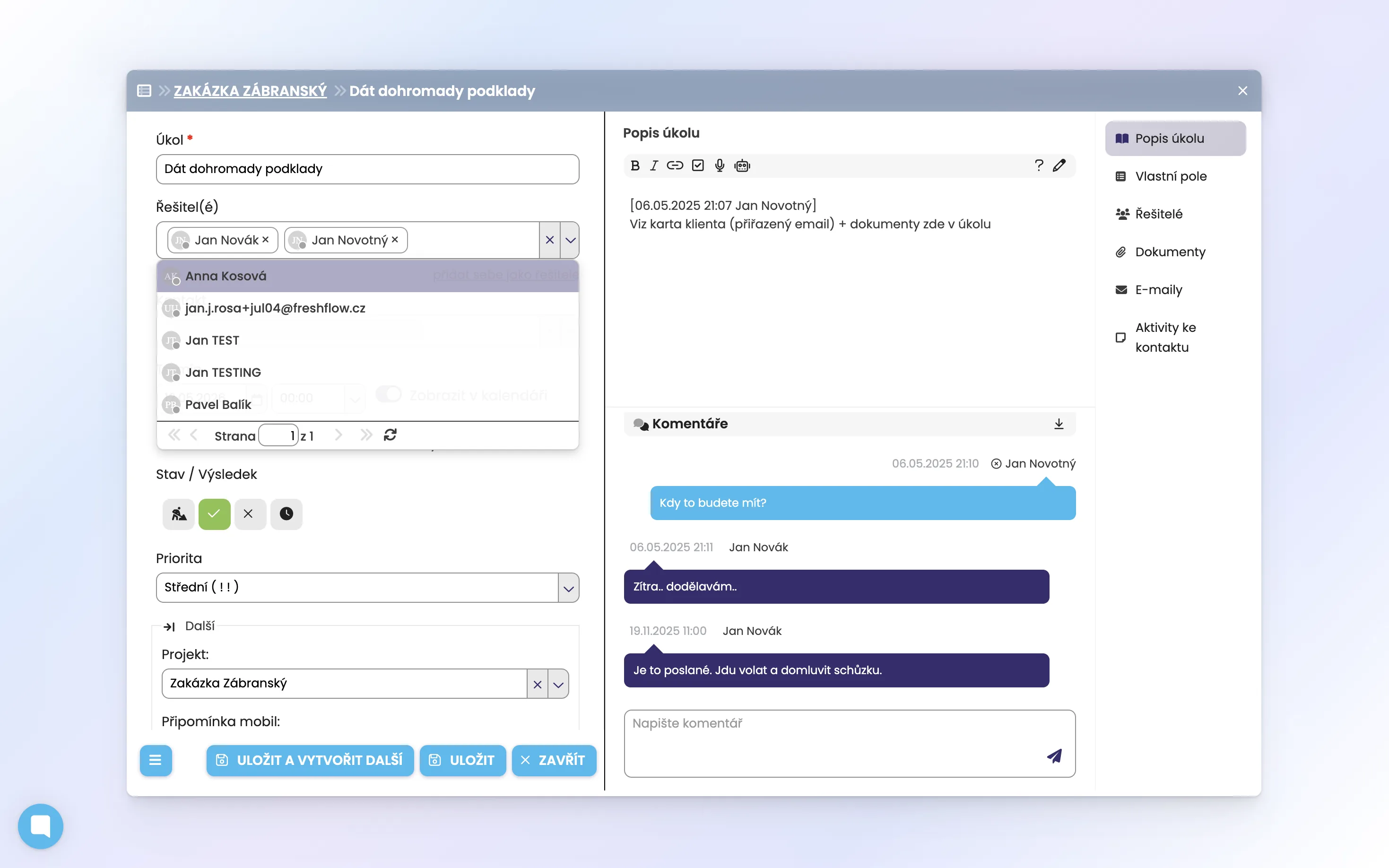
Task: Click the Úkol name input field
Action: [367, 169]
